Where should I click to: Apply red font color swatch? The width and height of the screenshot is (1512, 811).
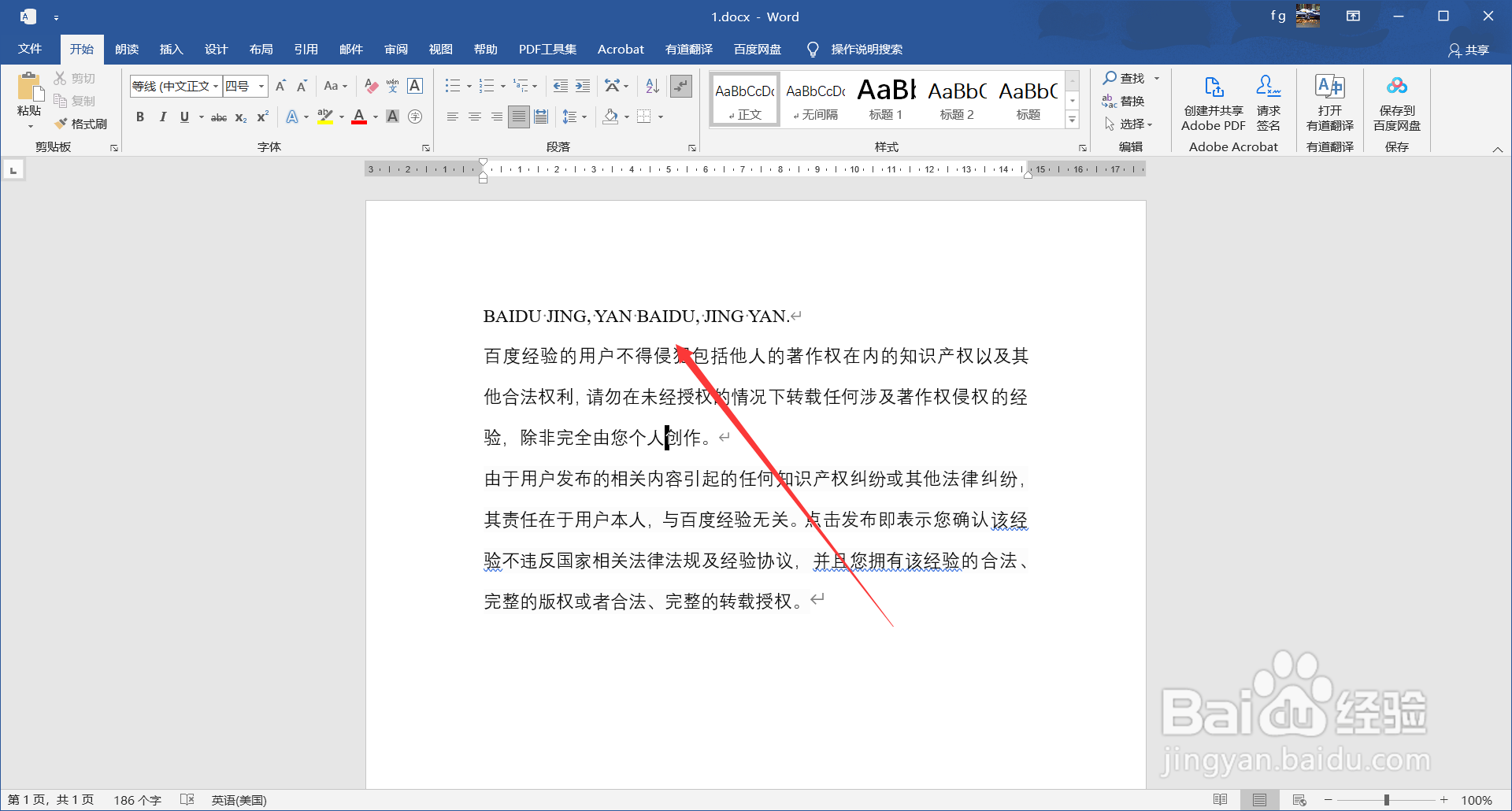[x=359, y=117]
